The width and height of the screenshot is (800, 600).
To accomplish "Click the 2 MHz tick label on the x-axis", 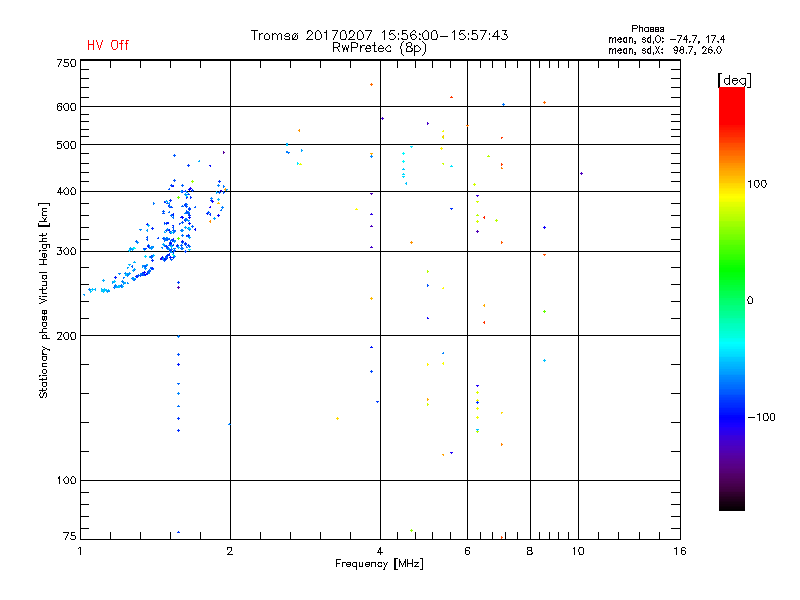I will point(230,551).
